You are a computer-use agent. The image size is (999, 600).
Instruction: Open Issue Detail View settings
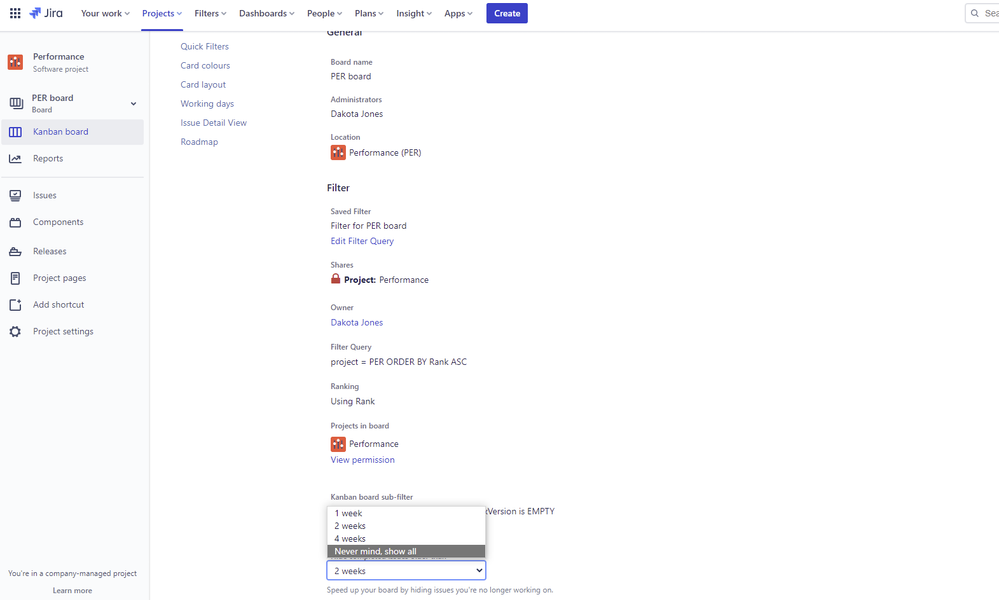point(213,123)
